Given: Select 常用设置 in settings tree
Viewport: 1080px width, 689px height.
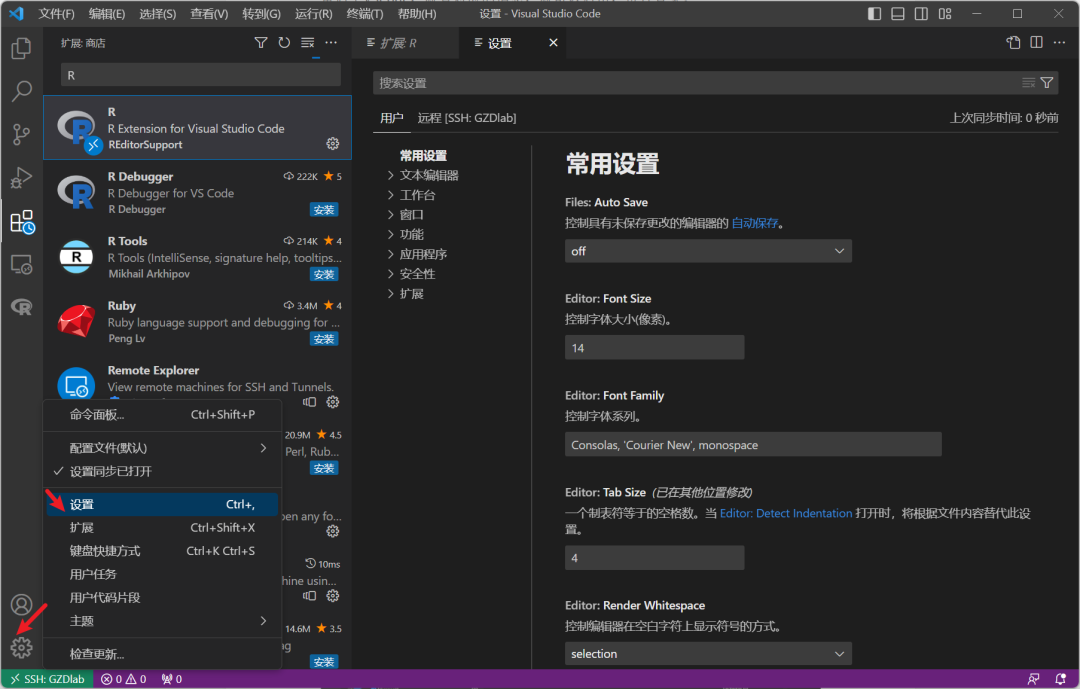Looking at the screenshot, I should [423, 156].
